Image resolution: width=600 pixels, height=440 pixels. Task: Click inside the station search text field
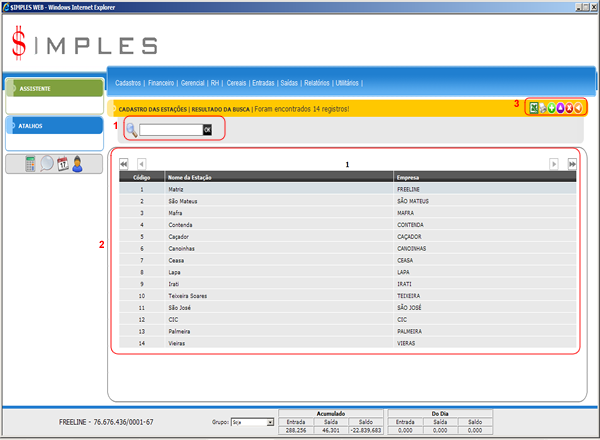pyautogui.click(x=170, y=129)
